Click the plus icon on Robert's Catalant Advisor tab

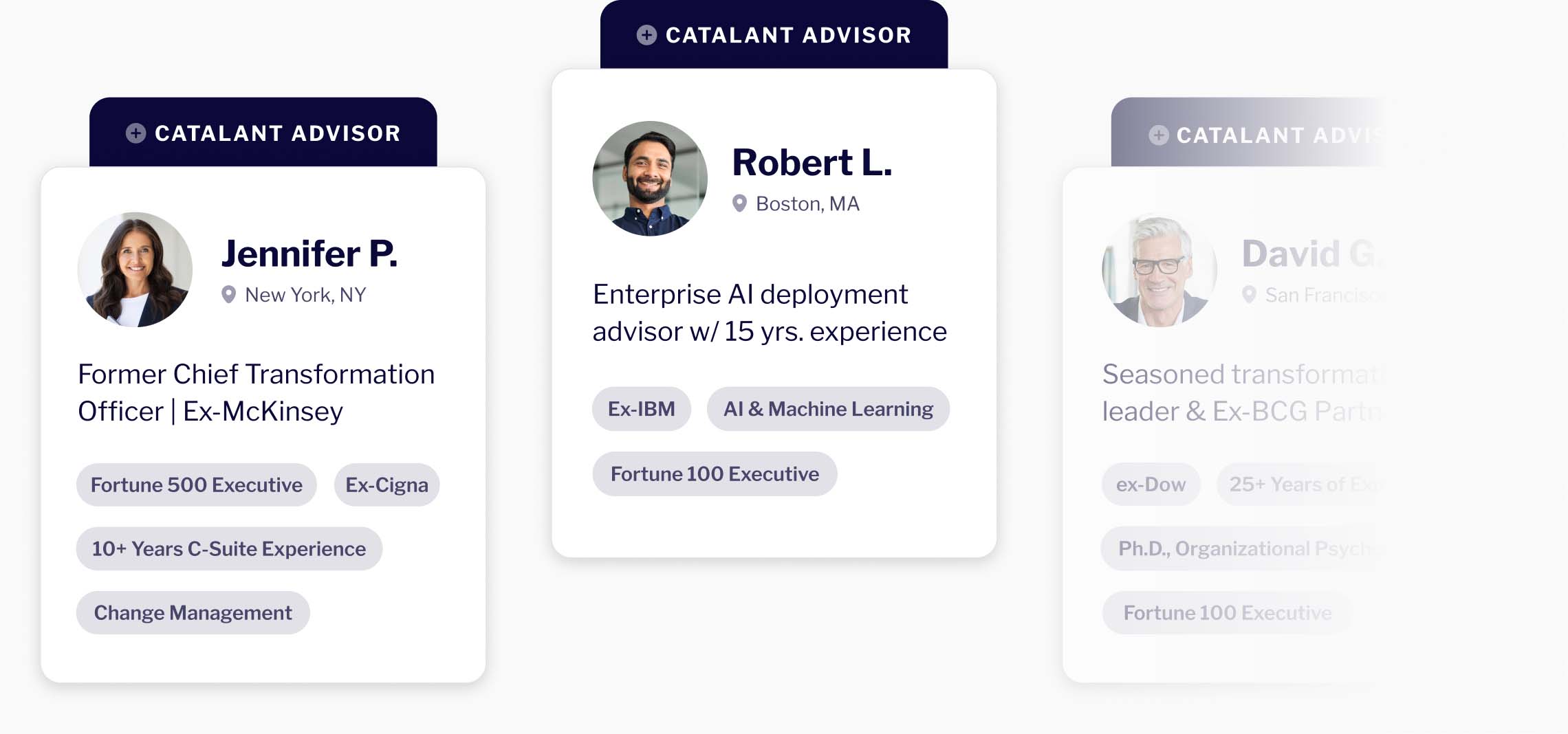pyautogui.click(x=646, y=35)
